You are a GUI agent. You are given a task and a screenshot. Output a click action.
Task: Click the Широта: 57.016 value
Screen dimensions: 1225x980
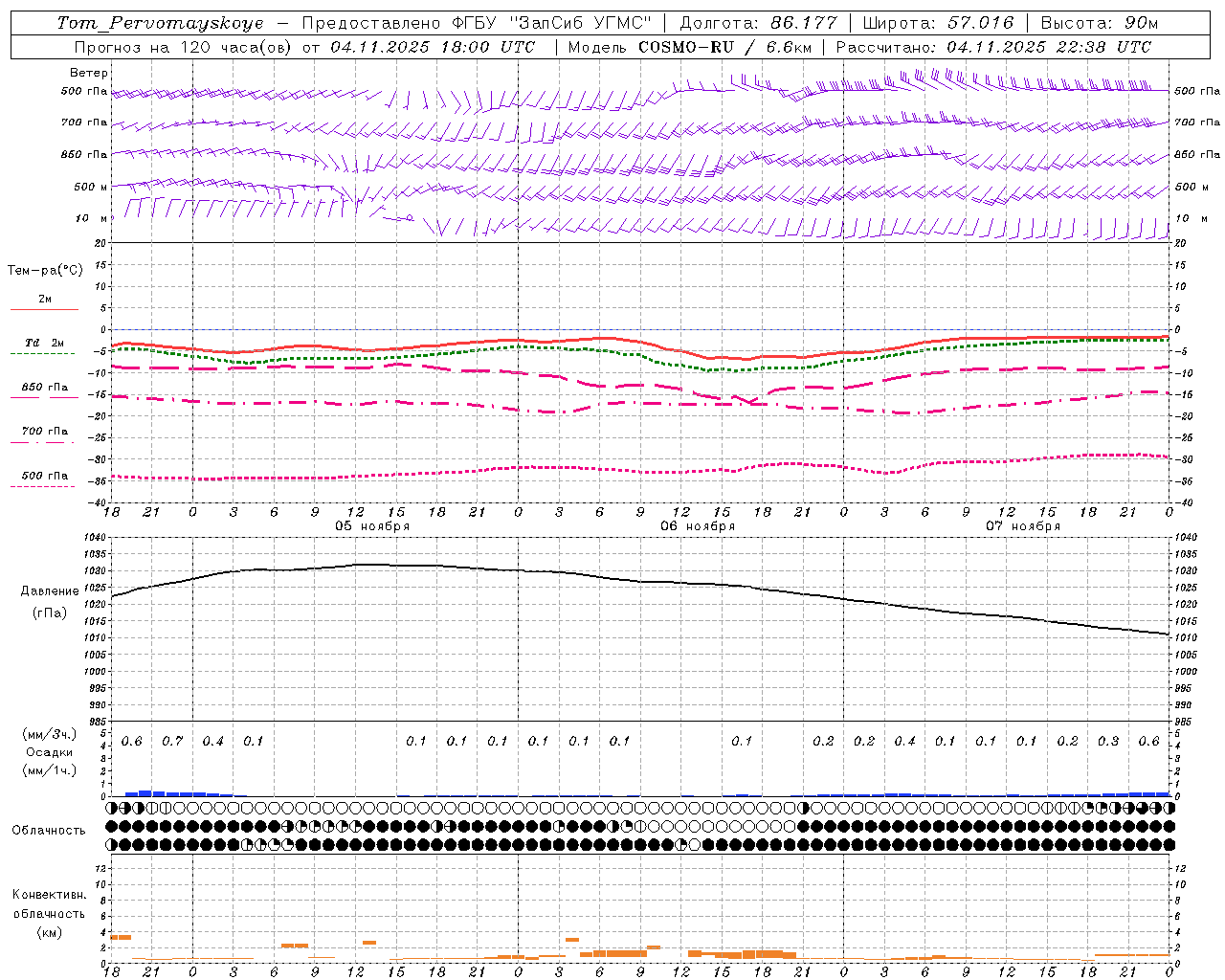tap(938, 23)
